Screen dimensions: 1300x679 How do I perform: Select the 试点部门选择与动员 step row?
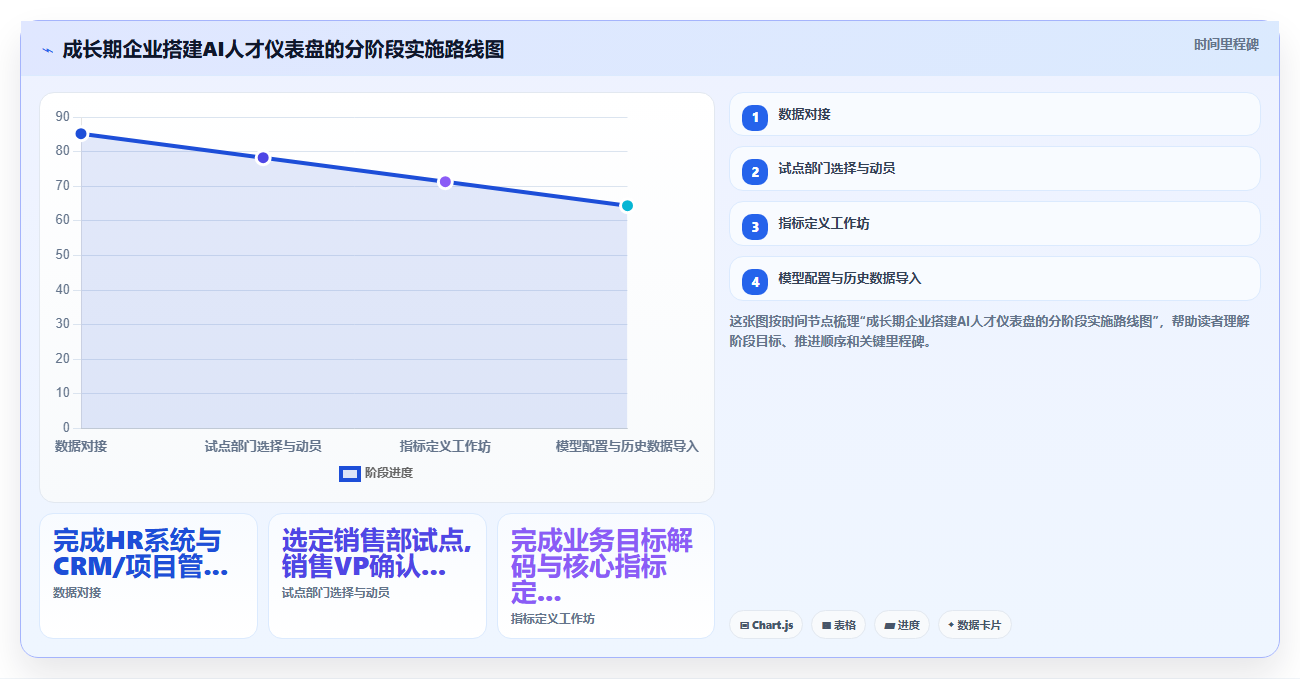[x=995, y=169]
